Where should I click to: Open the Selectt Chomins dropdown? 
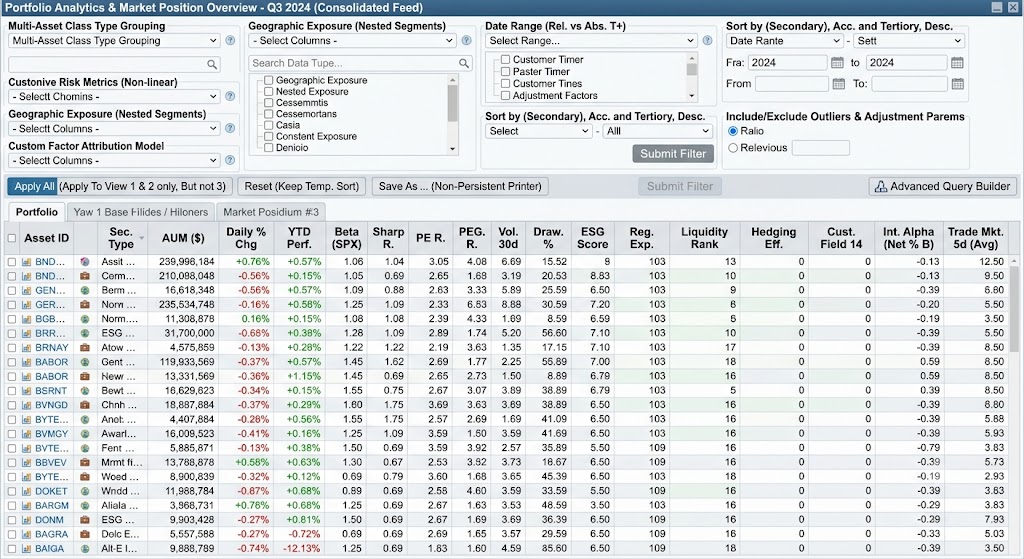click(114, 97)
